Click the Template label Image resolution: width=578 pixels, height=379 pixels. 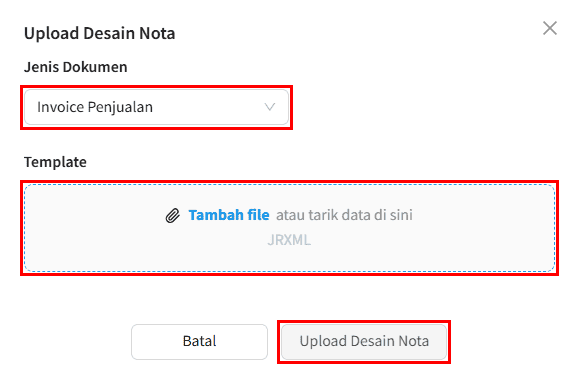click(x=55, y=162)
